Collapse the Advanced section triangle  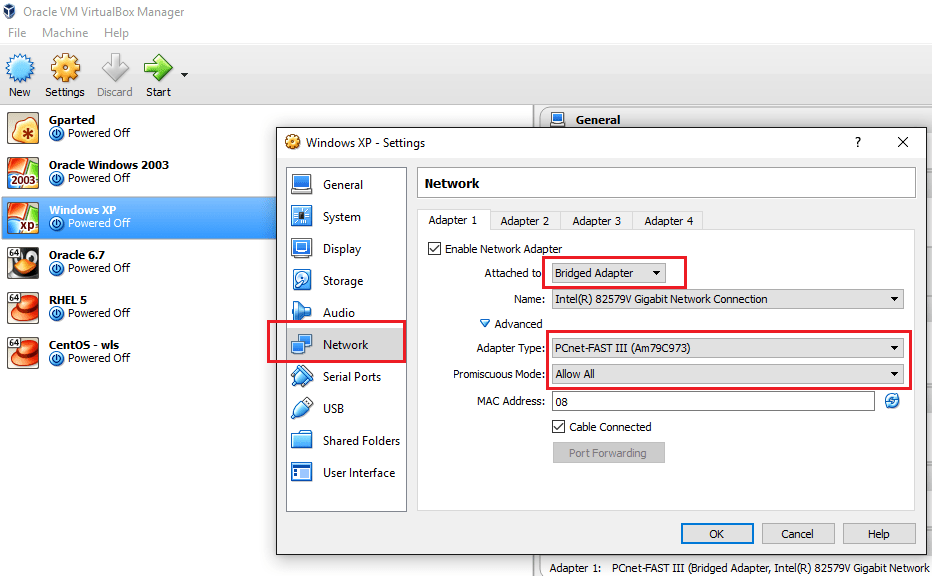click(x=485, y=323)
